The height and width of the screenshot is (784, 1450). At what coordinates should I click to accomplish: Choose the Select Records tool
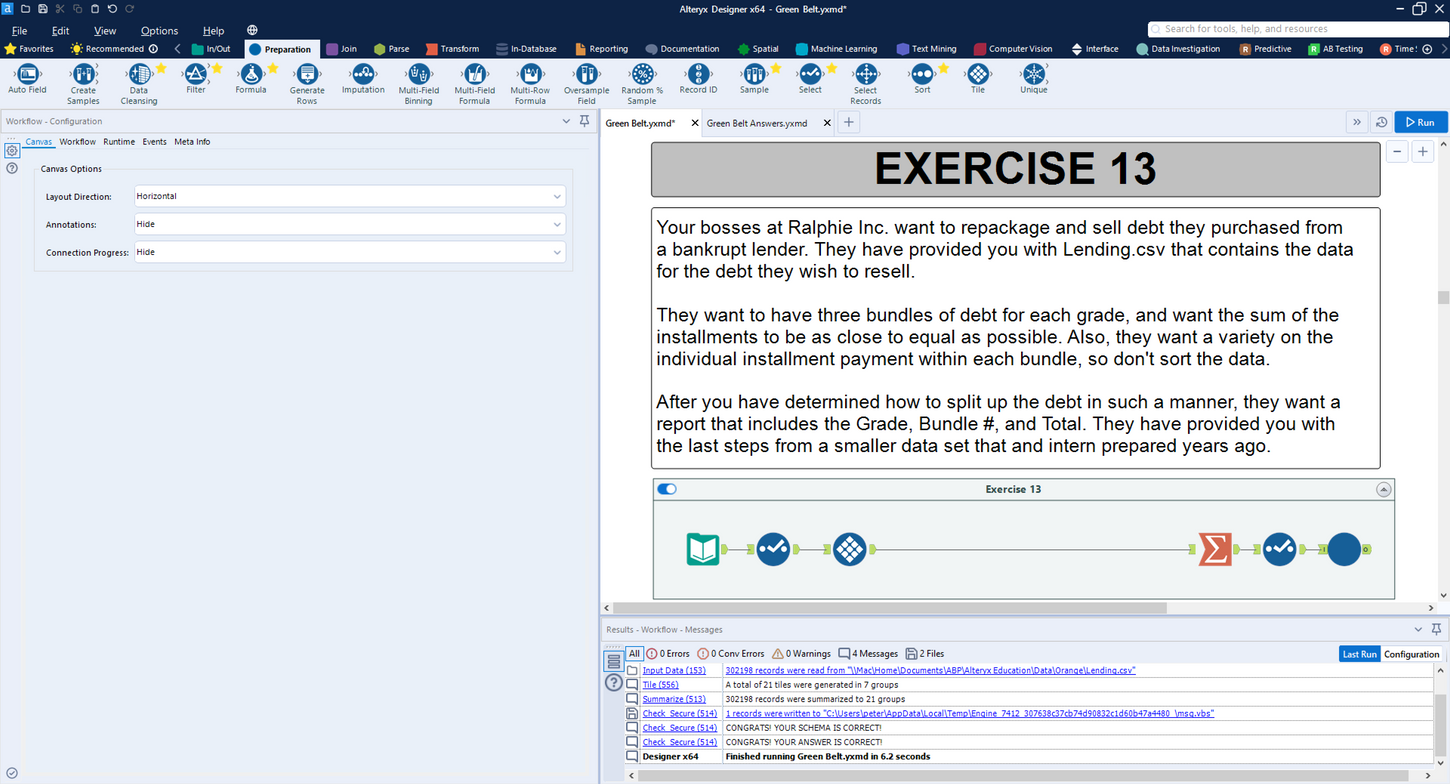tap(866, 84)
